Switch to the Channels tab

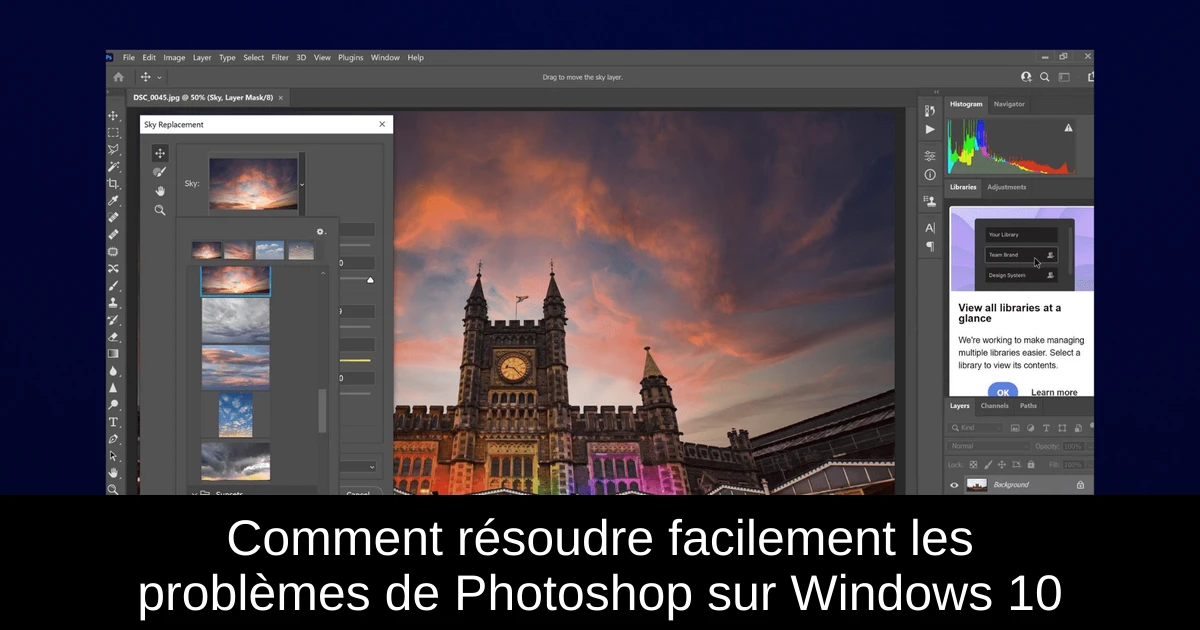point(994,406)
